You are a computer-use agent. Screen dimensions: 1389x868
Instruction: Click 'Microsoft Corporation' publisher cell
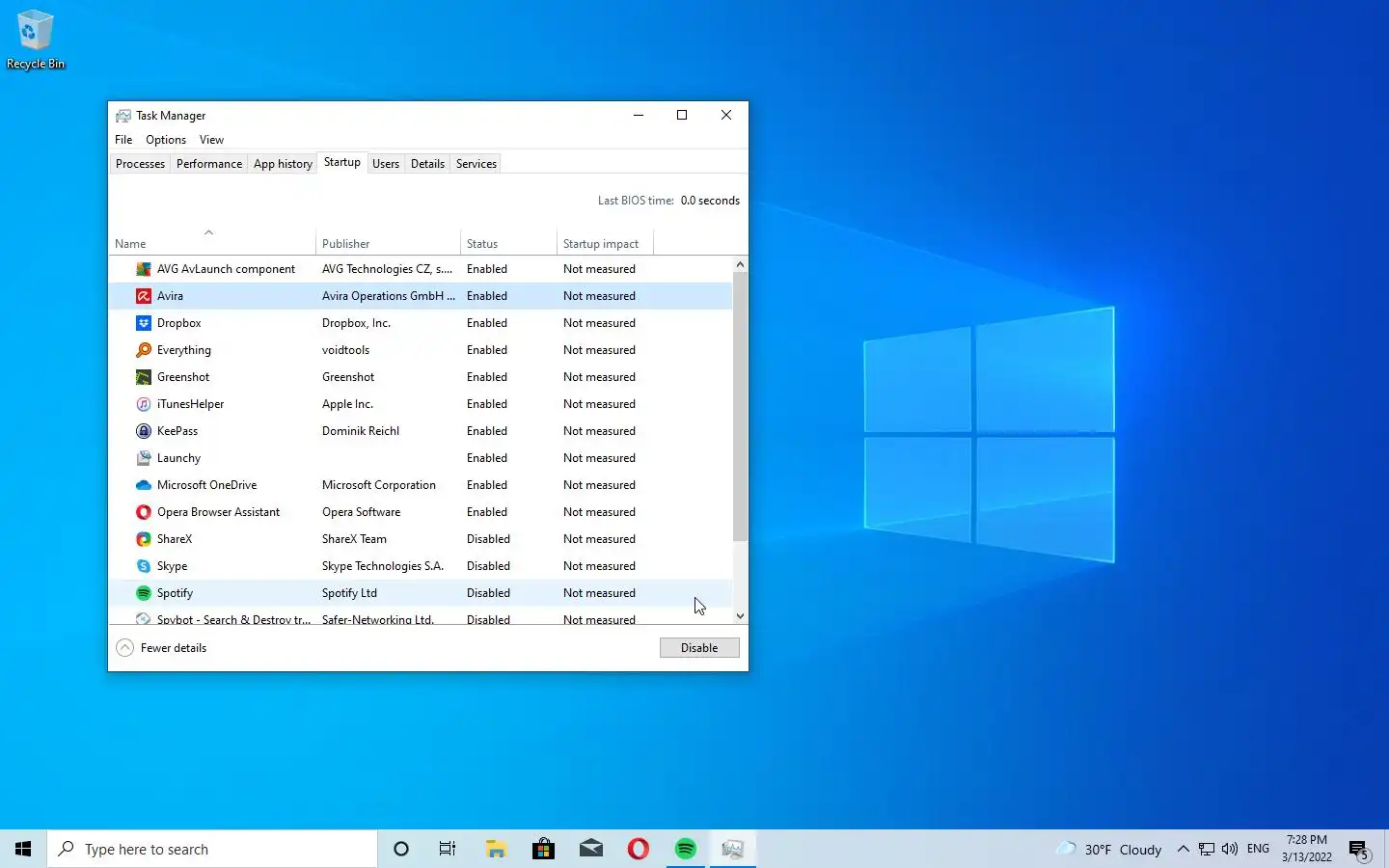[x=379, y=485]
